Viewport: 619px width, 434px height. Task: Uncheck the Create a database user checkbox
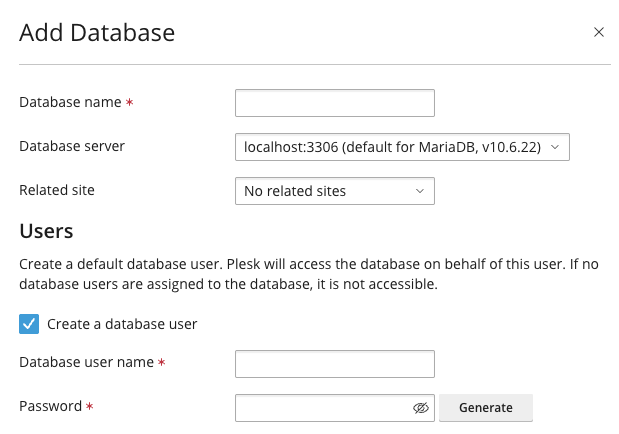click(x=29, y=324)
